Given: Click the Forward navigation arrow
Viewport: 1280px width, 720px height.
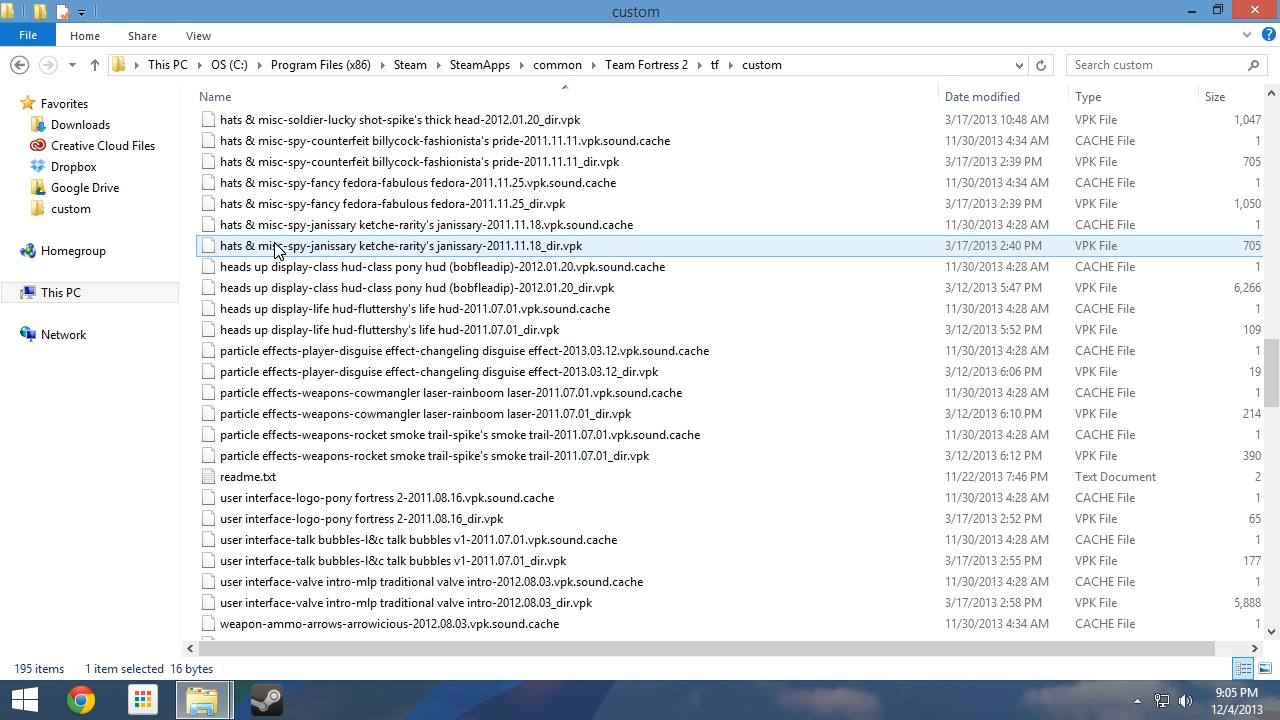Looking at the screenshot, I should point(48,65).
